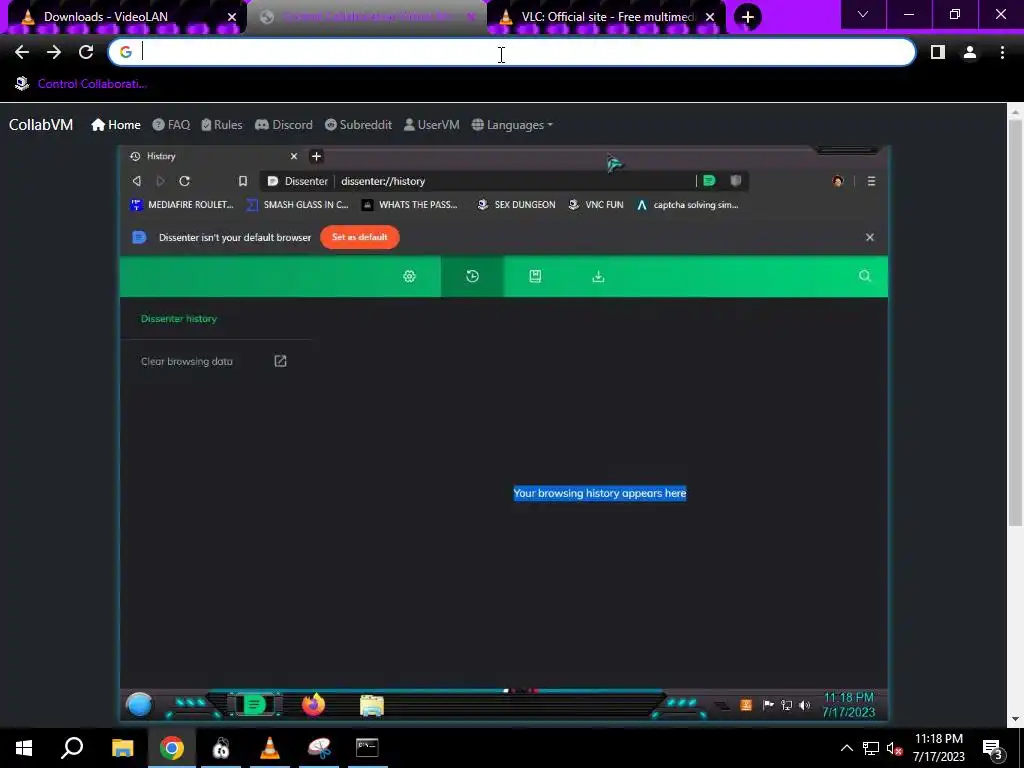
Task: Select the history clock icon
Action: [x=473, y=276]
